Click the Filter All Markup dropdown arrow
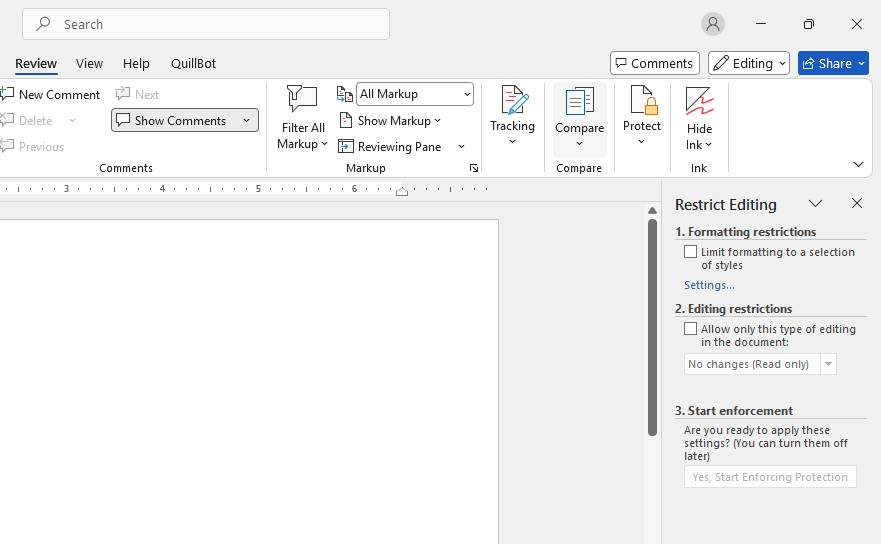The width and height of the screenshot is (881, 544). (x=324, y=144)
